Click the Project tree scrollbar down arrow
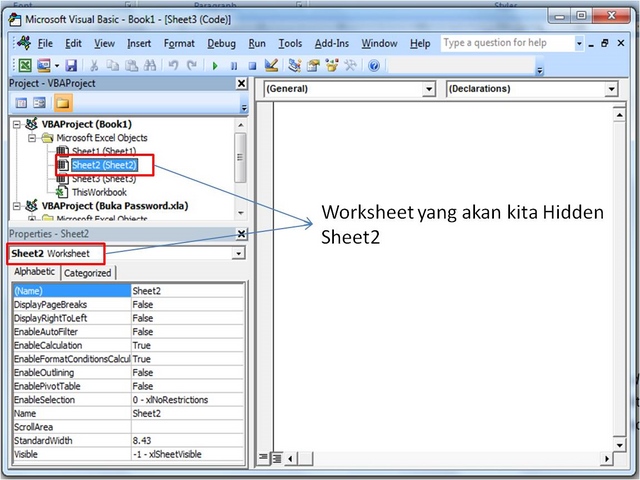This screenshot has width=640, height=480. click(x=240, y=213)
